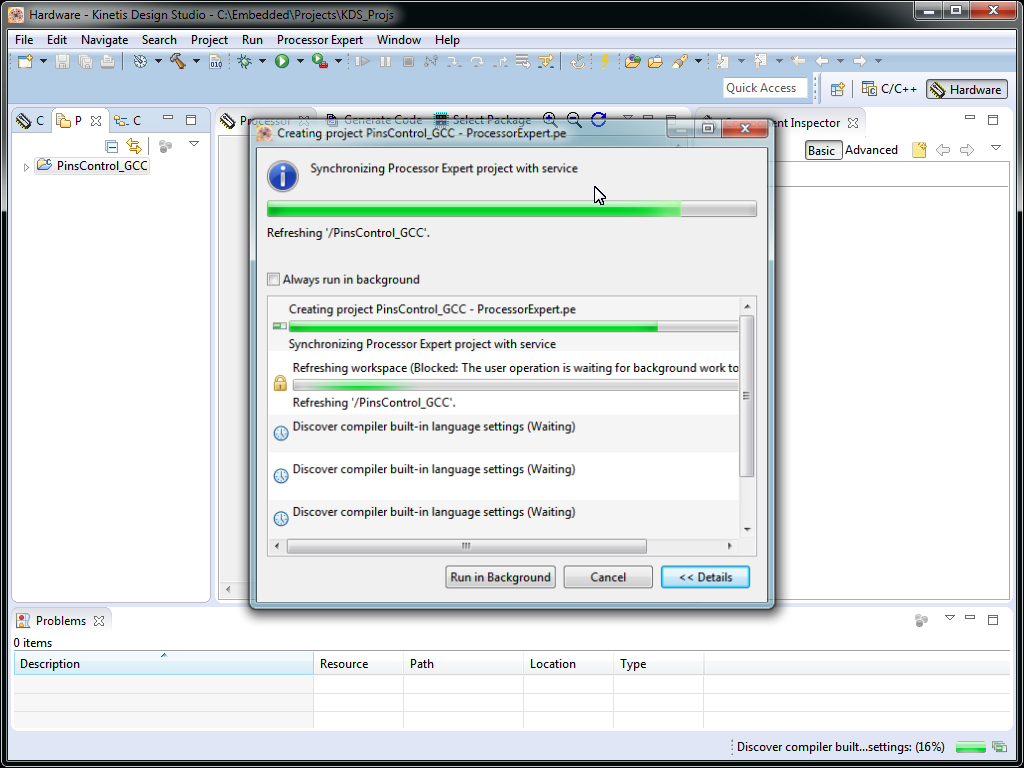Switch to the C/C++ perspective
1024x768 pixels.
(x=889, y=89)
